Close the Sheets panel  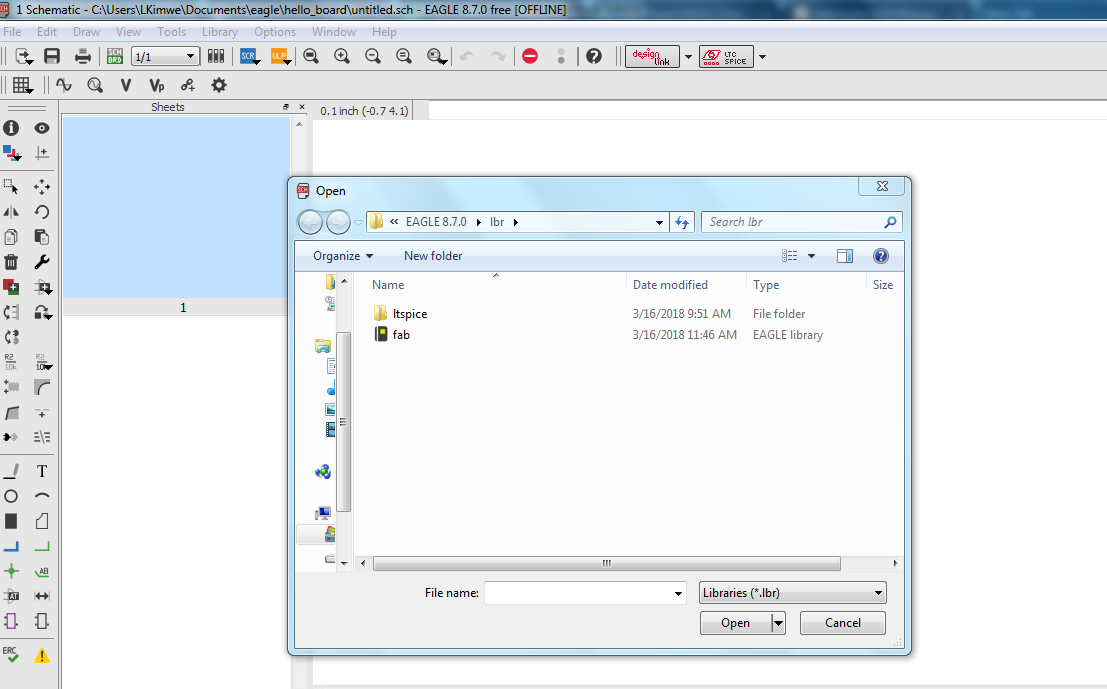click(x=302, y=107)
